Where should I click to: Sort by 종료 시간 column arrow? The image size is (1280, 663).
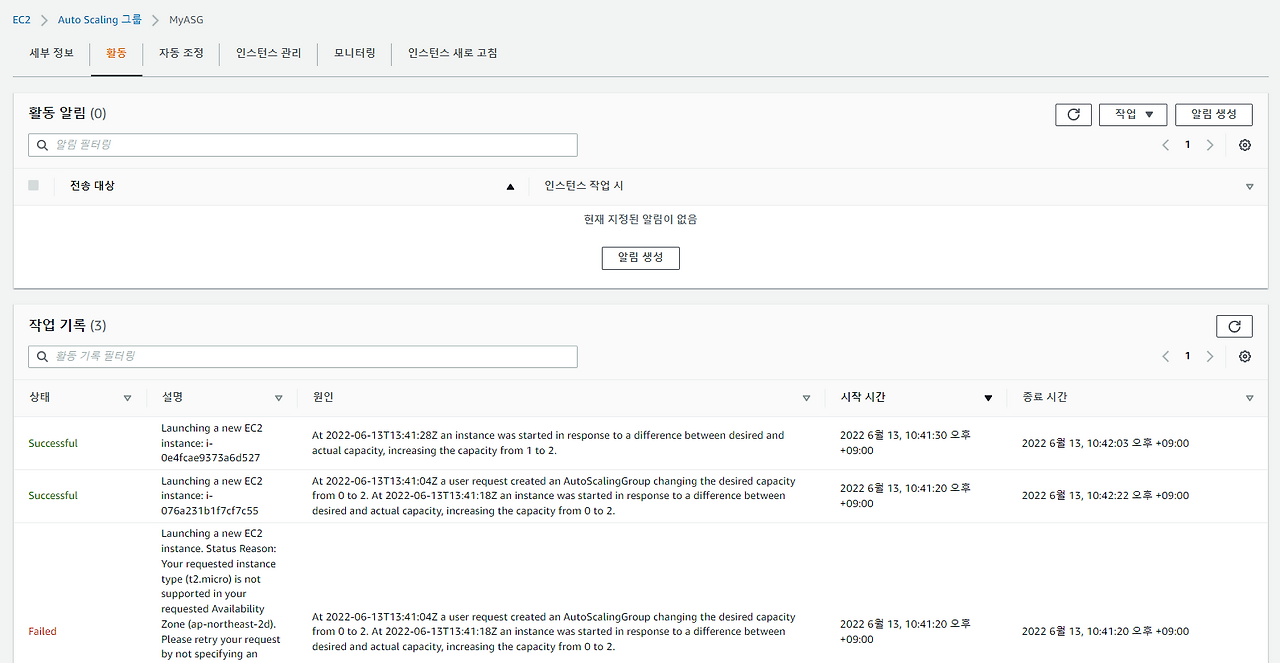click(1250, 398)
